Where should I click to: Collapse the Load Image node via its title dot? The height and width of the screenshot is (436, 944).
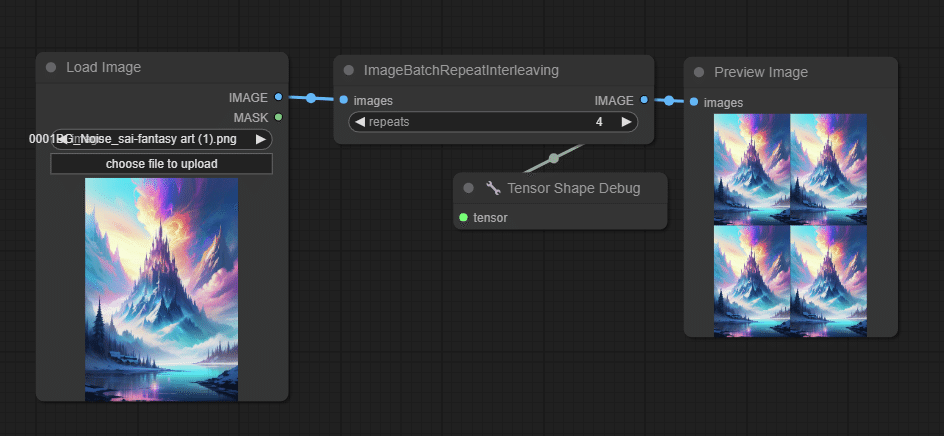click(51, 68)
